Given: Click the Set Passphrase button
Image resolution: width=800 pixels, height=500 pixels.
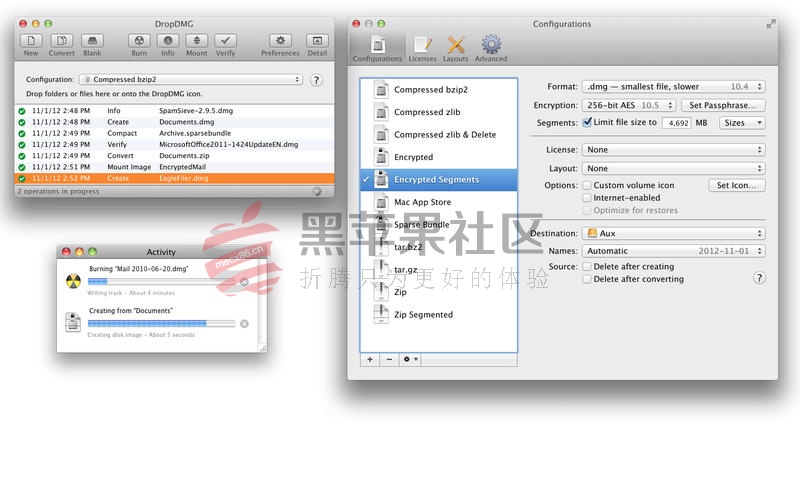Looking at the screenshot, I should point(723,105).
